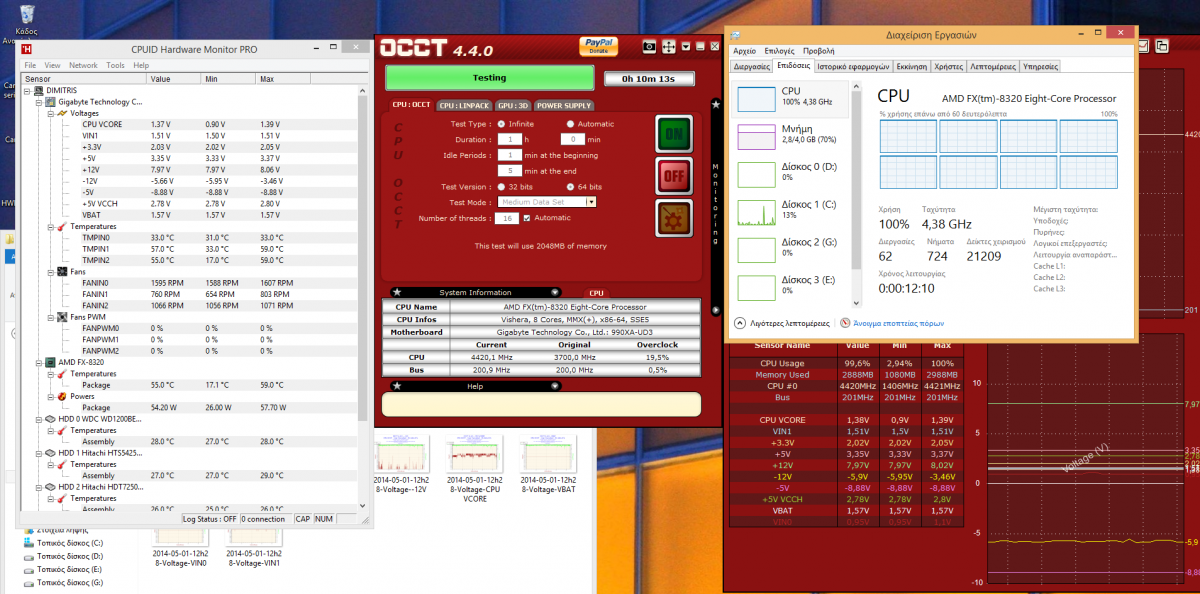Click the Help section star icon in OCCT
Image resolution: width=1200 pixels, height=594 pixels.
[x=397, y=385]
